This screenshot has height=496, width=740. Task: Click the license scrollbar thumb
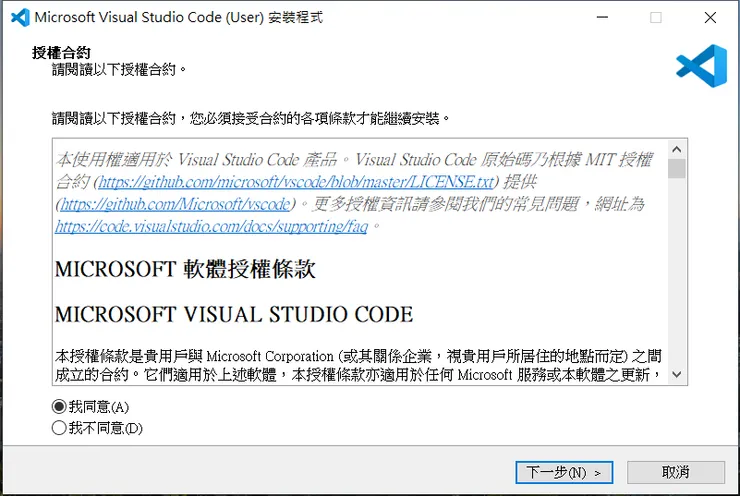(x=677, y=168)
